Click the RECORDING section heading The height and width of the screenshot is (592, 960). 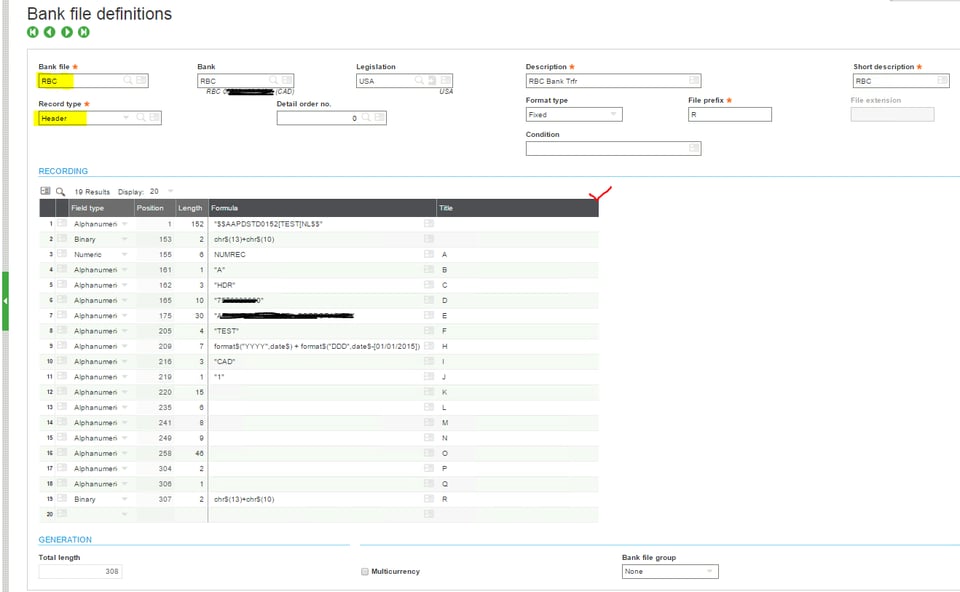(62, 170)
